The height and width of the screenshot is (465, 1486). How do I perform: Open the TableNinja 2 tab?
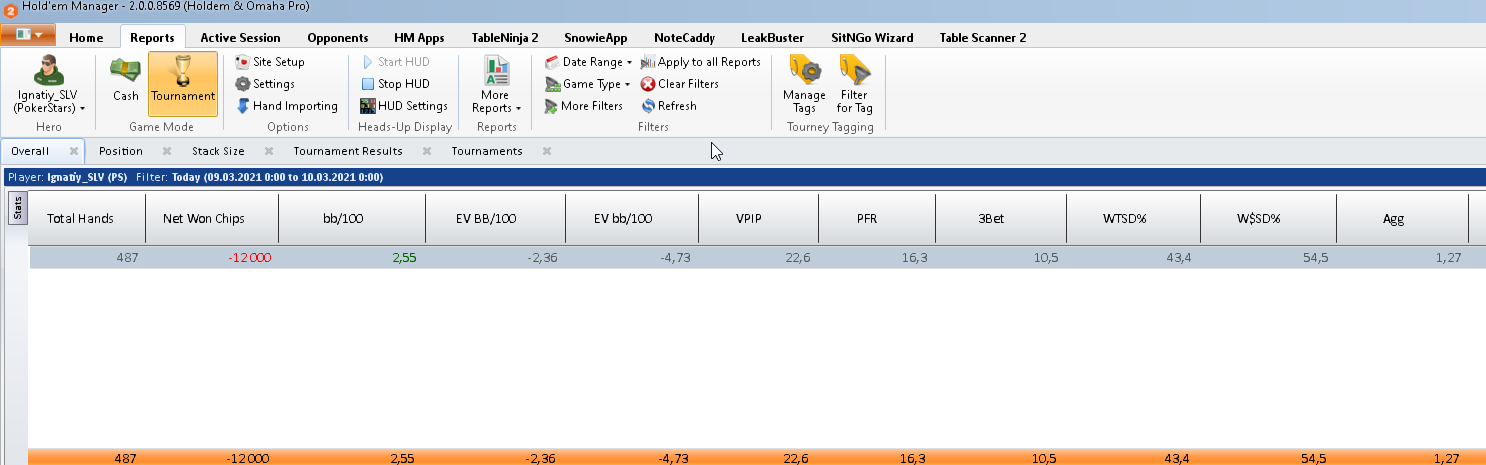tap(505, 38)
